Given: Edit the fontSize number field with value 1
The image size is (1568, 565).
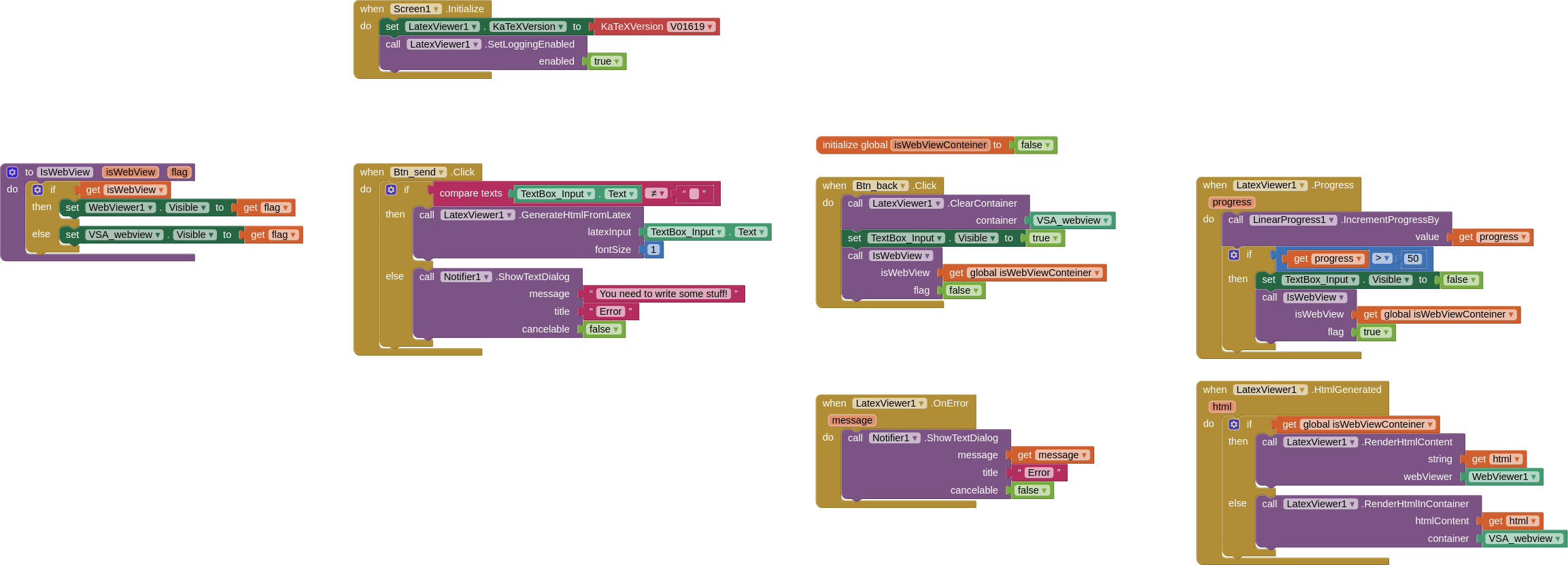Looking at the screenshot, I should pos(653,250).
